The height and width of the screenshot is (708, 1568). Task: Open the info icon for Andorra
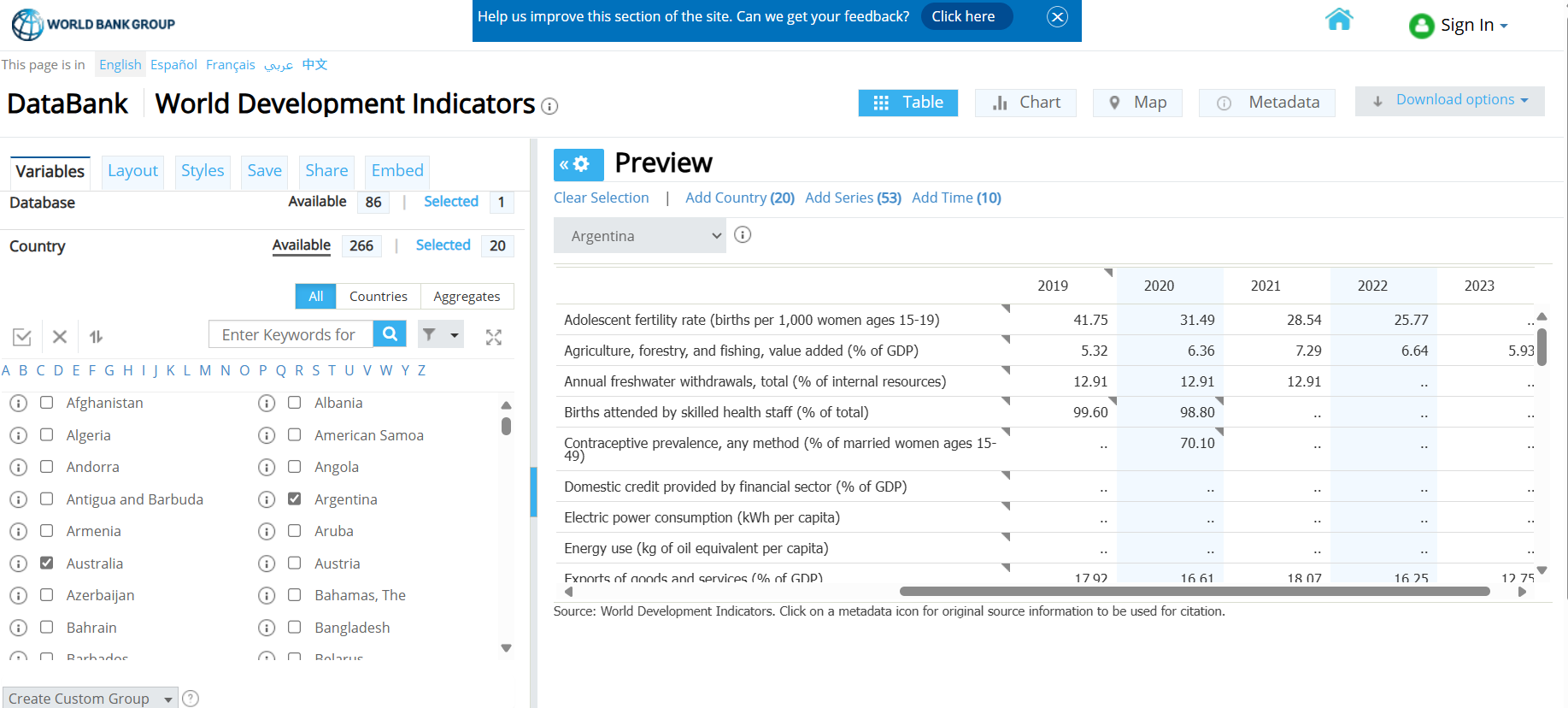19,467
